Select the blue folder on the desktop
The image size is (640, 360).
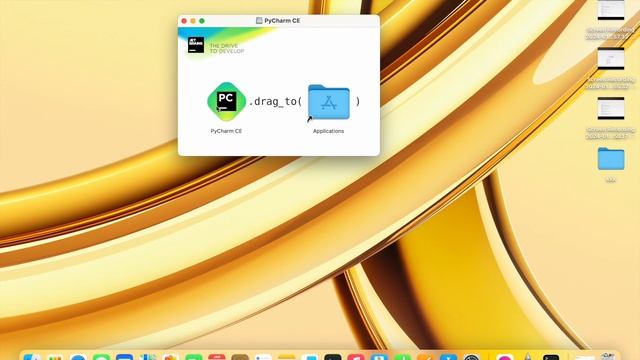click(x=611, y=159)
